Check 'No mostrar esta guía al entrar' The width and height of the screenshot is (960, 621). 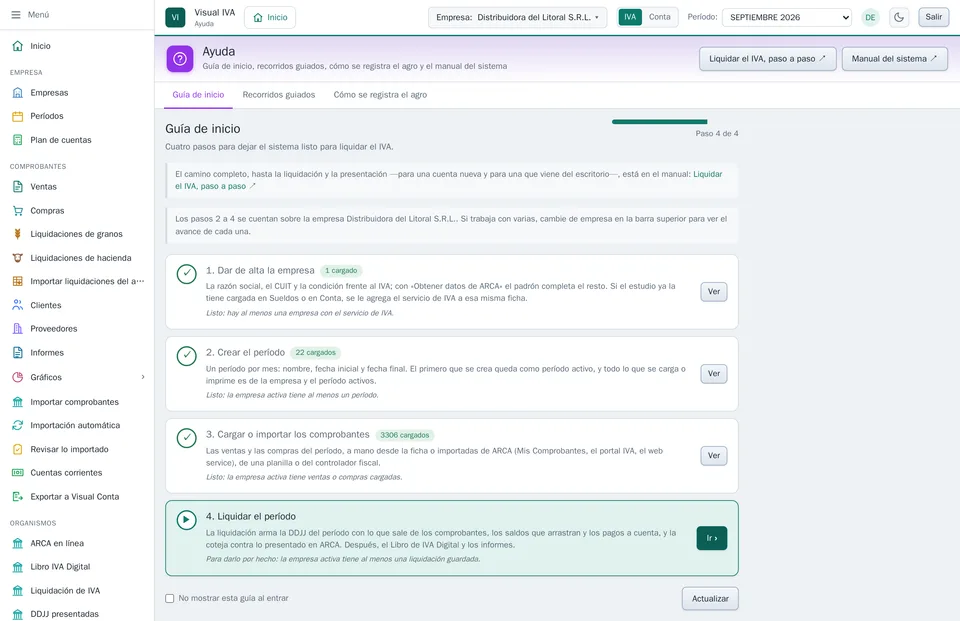pyautogui.click(x=170, y=598)
